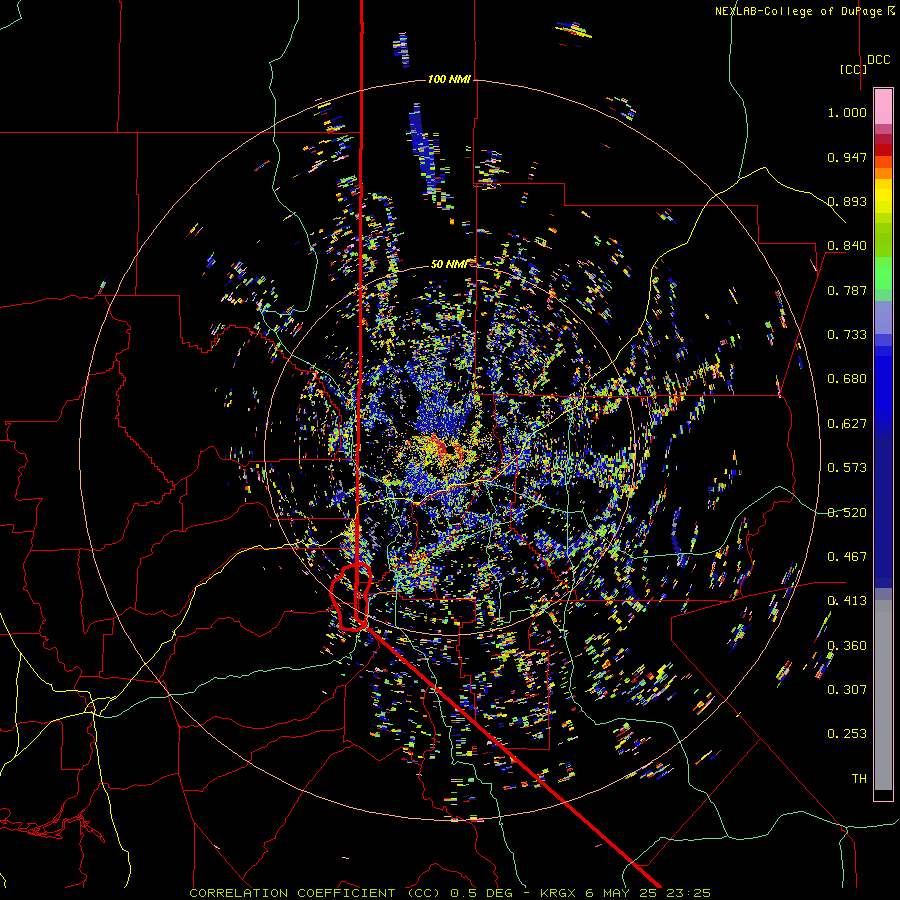900x900 pixels.
Task: Click the DCC label above the color scale
Action: (878, 60)
